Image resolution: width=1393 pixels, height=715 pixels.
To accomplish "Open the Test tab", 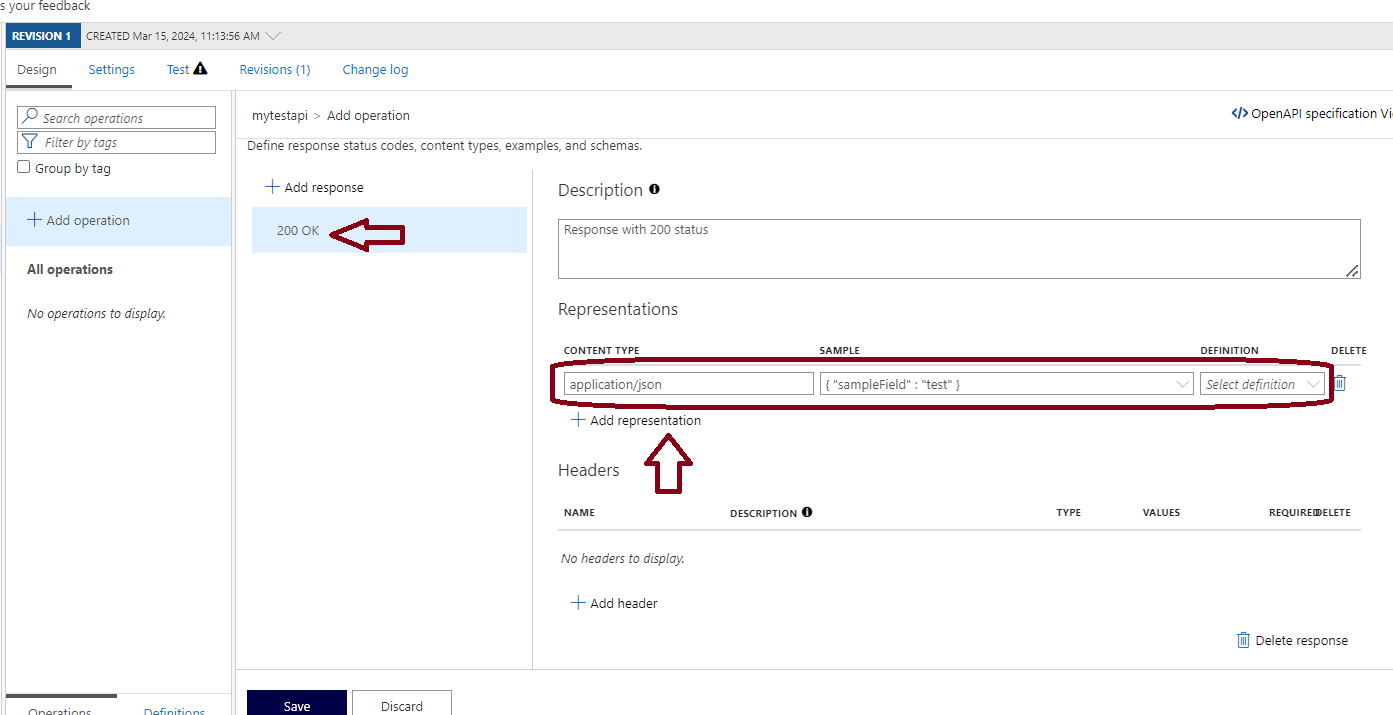I will 178,69.
